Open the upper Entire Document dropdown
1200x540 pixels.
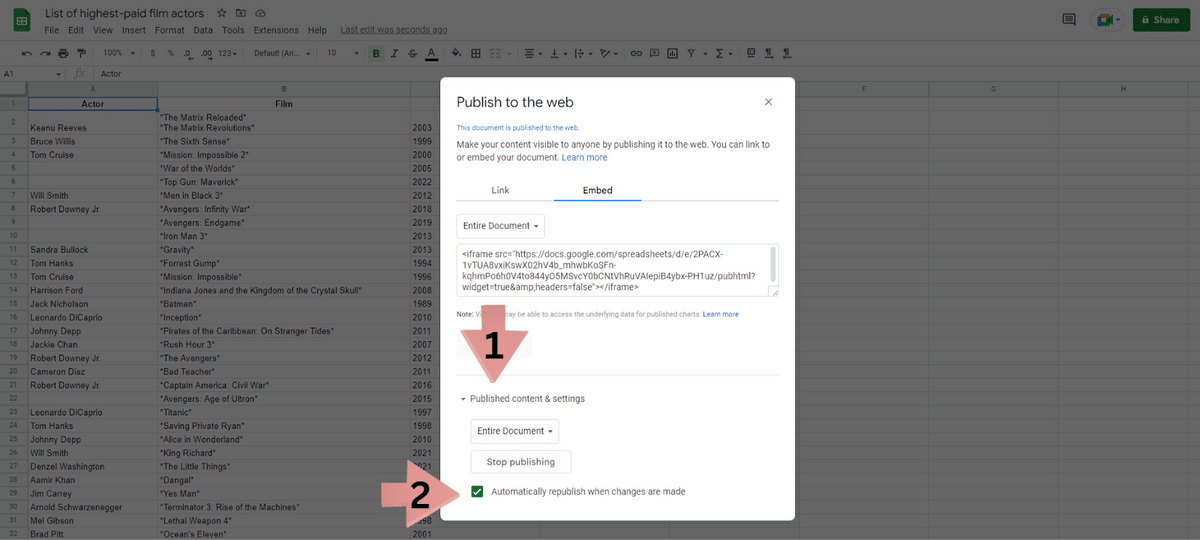click(x=501, y=226)
